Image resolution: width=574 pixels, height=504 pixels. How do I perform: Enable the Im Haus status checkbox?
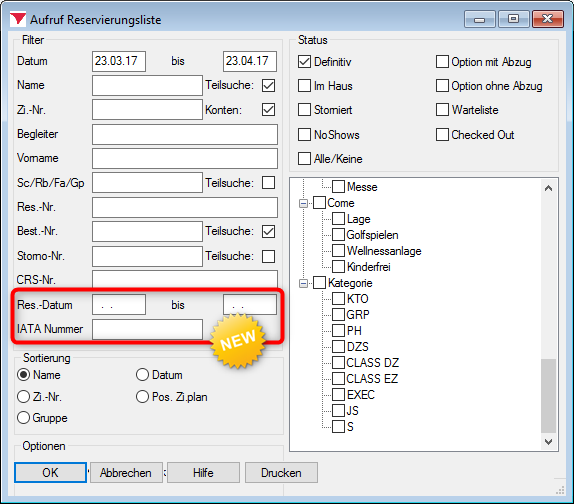304,86
